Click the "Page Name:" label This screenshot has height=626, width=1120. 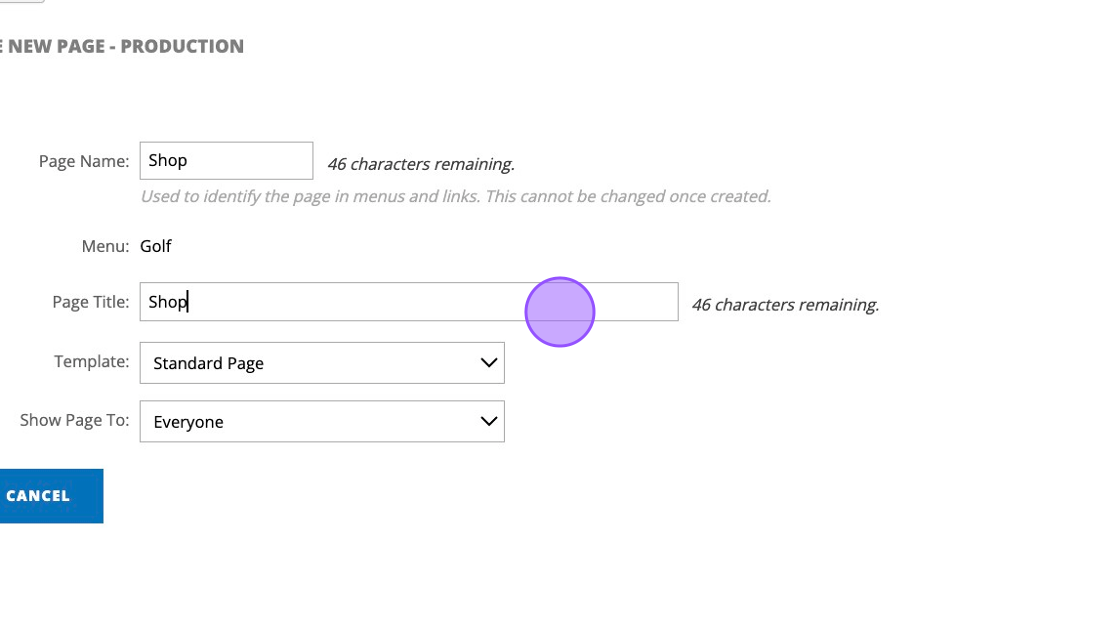84,161
